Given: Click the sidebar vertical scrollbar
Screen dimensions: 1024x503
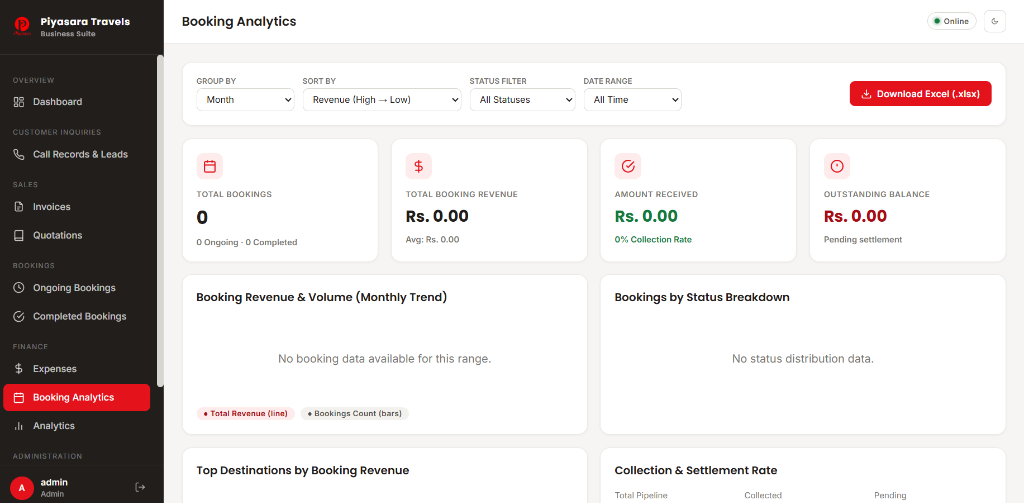Looking at the screenshot, I should point(160,221).
